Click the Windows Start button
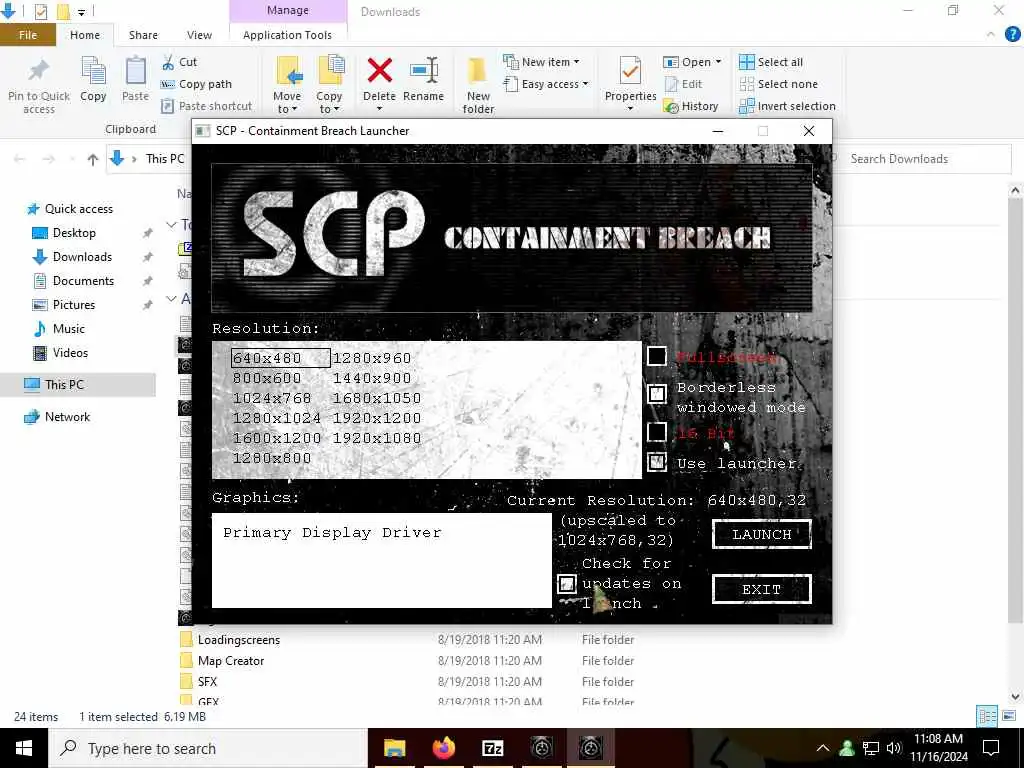The image size is (1024, 768). tap(24, 748)
